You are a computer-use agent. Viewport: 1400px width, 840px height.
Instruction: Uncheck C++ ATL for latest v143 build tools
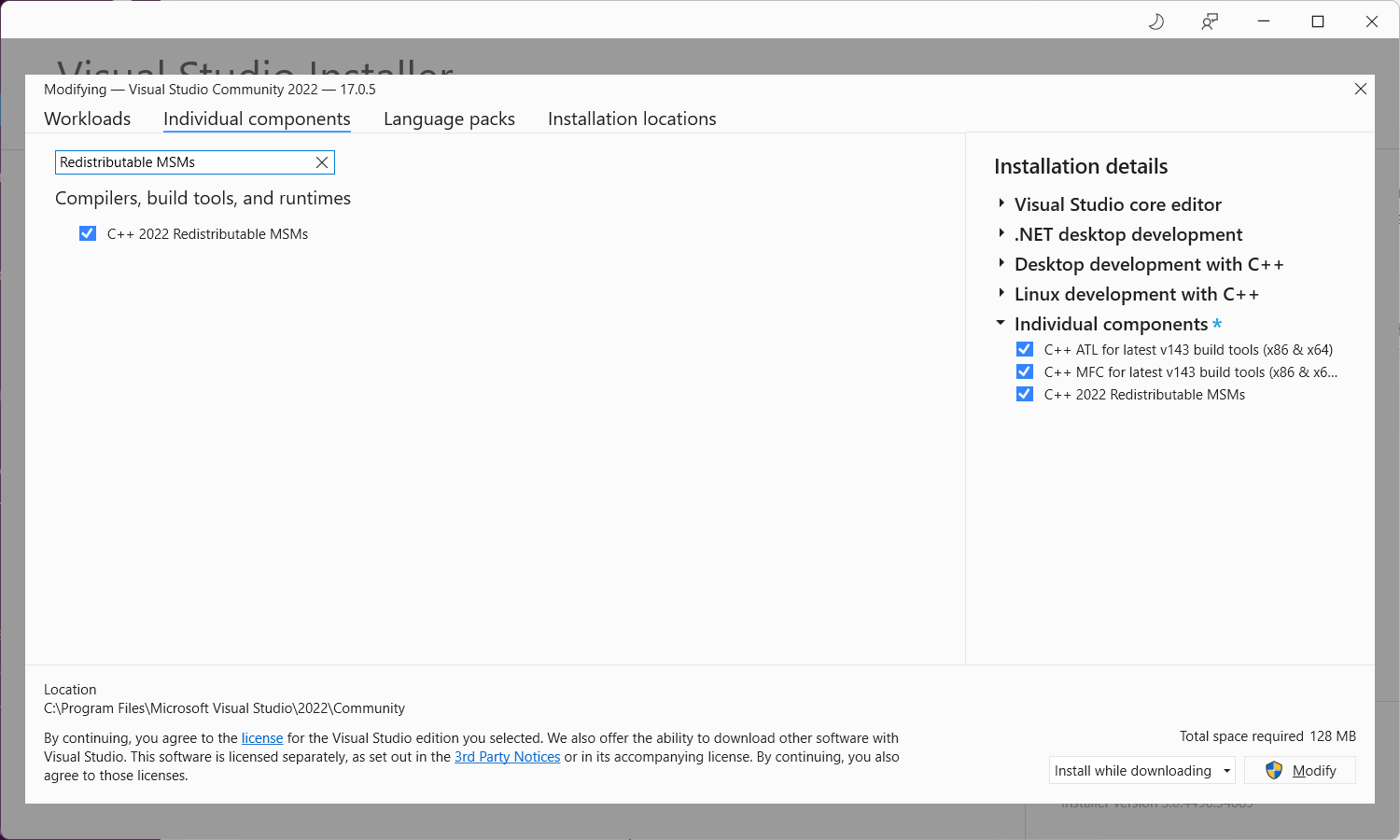coord(1025,349)
